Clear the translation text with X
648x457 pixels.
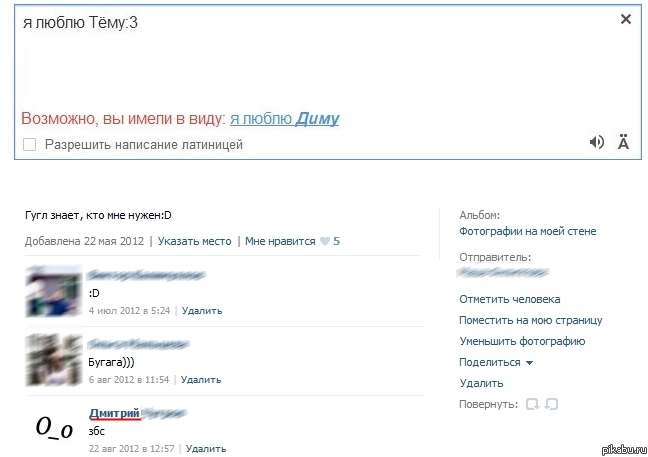point(626,19)
